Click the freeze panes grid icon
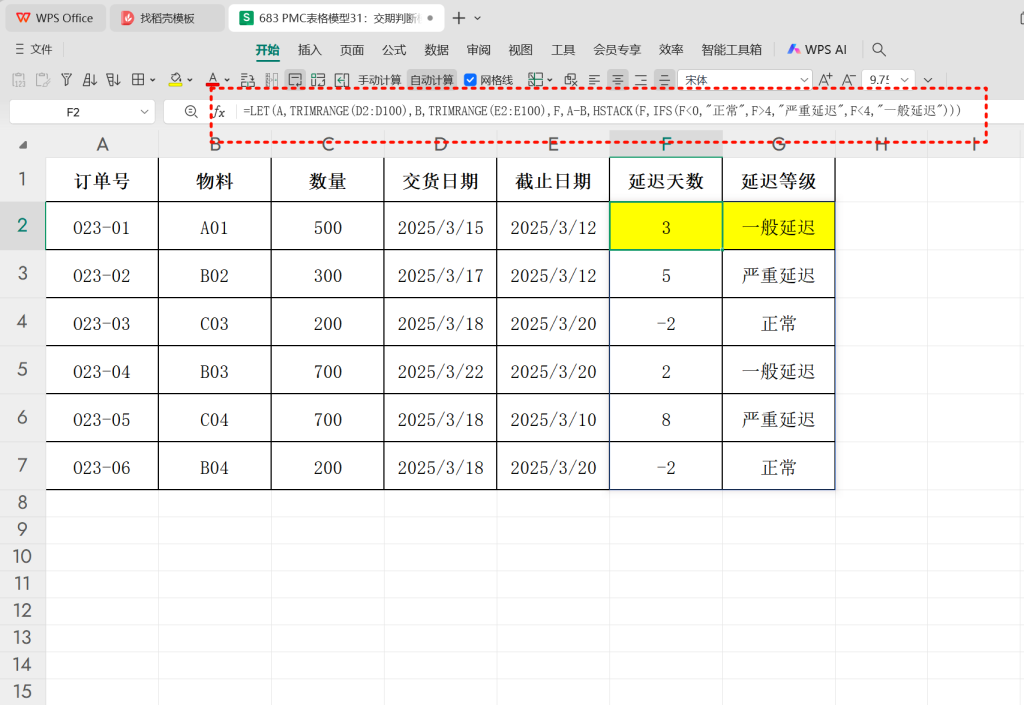 pyautogui.click(x=536, y=80)
